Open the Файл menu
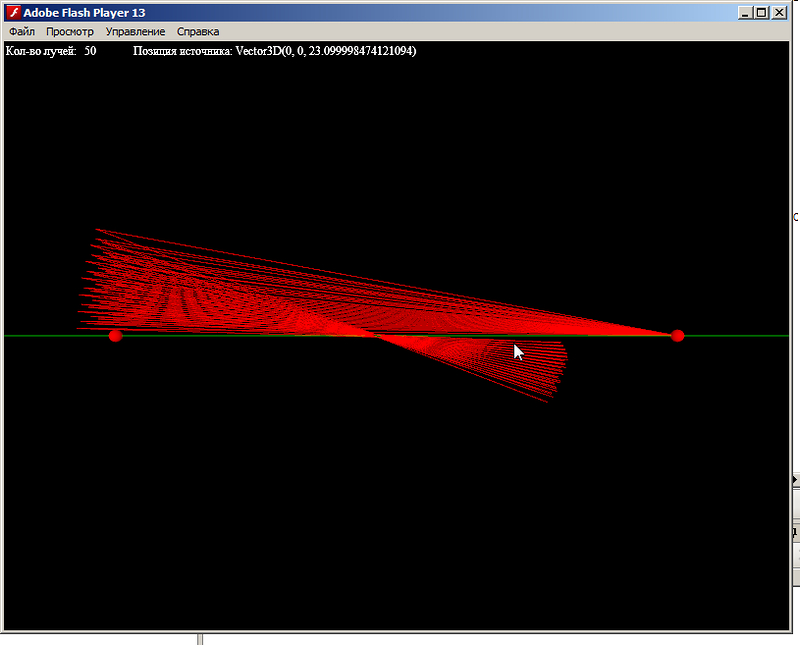The height and width of the screenshot is (645, 800). click(22, 32)
